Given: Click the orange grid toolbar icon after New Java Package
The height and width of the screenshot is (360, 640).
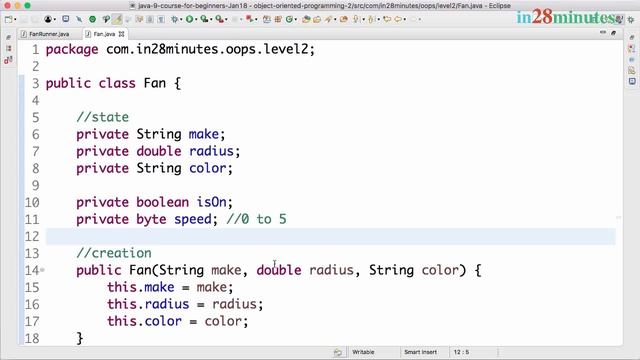Looking at the screenshot, I should 278,19.
